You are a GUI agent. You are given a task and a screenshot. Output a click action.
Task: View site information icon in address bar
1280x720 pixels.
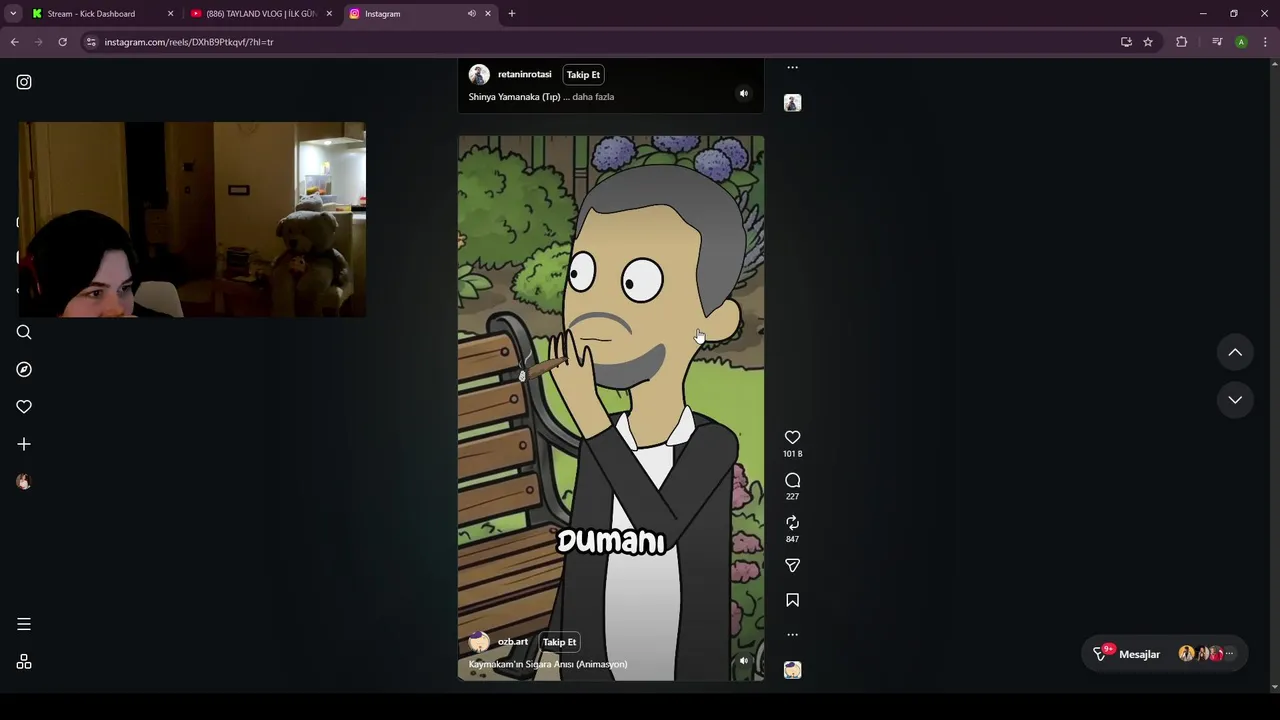[x=91, y=42]
